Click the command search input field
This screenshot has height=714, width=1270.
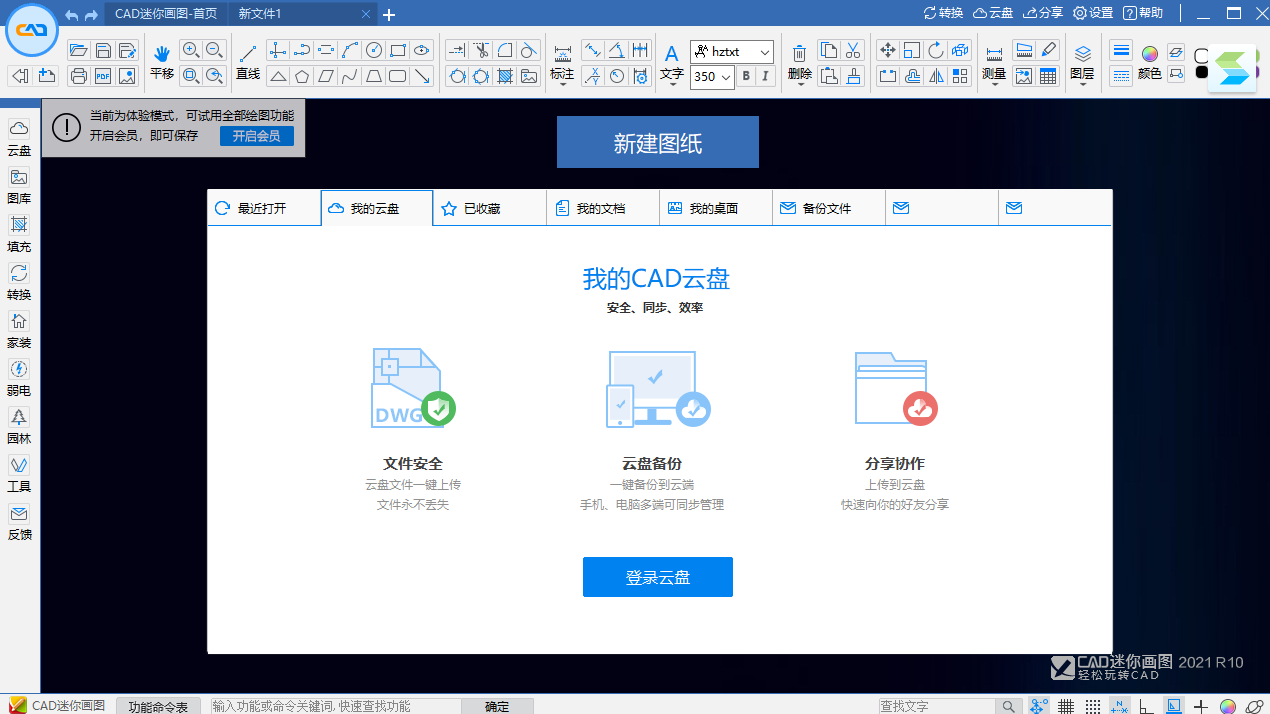click(335, 706)
